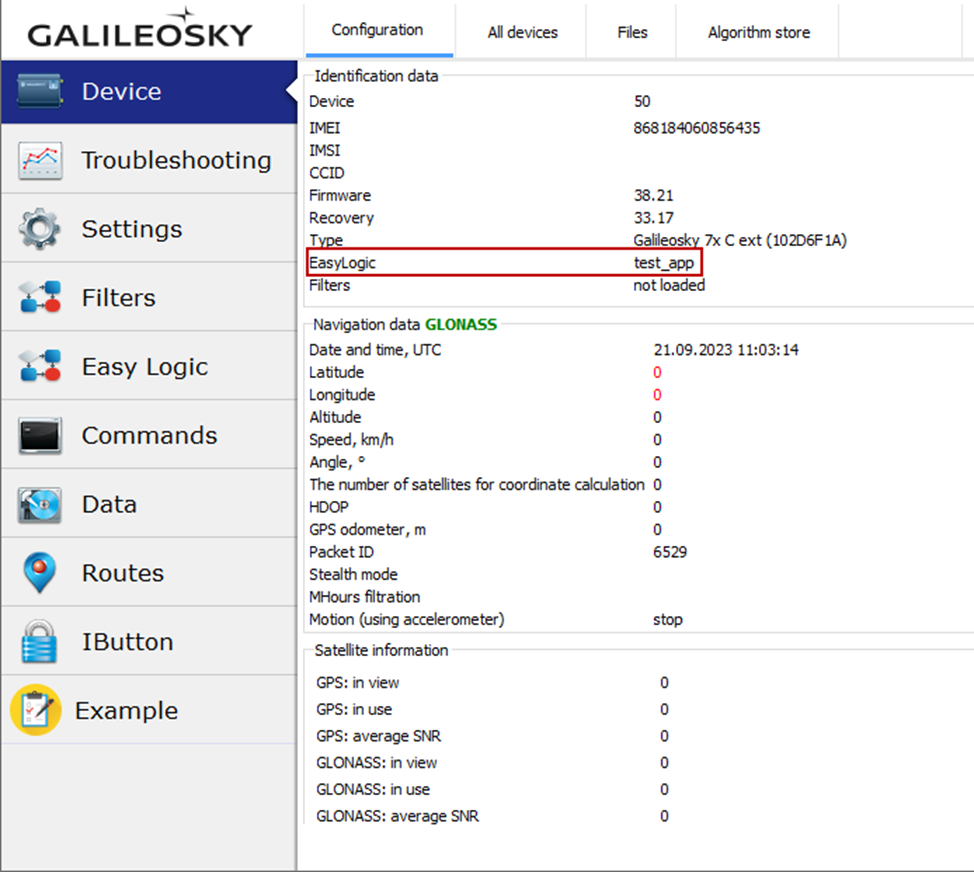974x872 pixels.
Task: Select the EasyLogic test_app row
Action: pos(505,263)
